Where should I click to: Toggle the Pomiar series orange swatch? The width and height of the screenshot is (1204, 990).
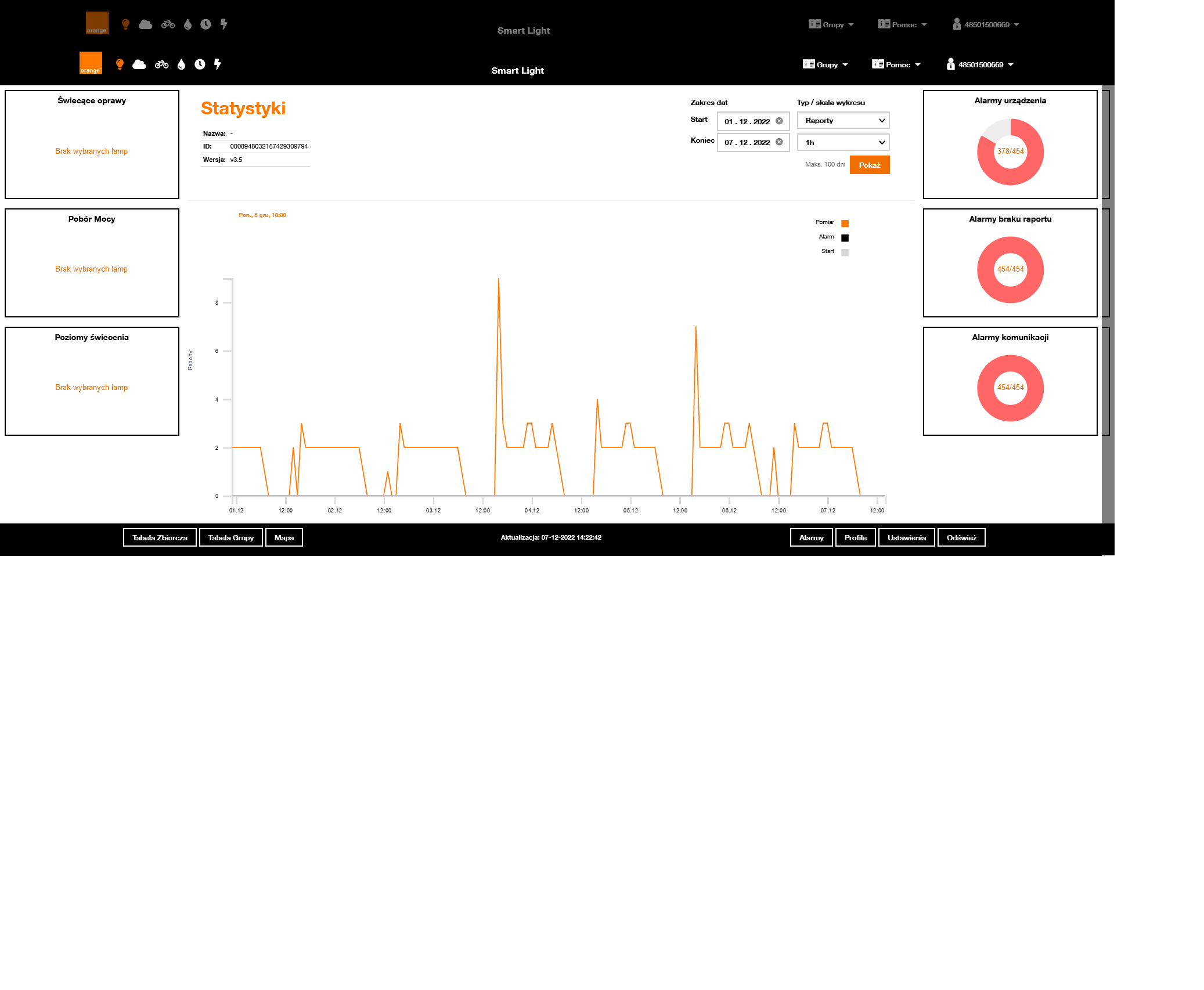(845, 223)
